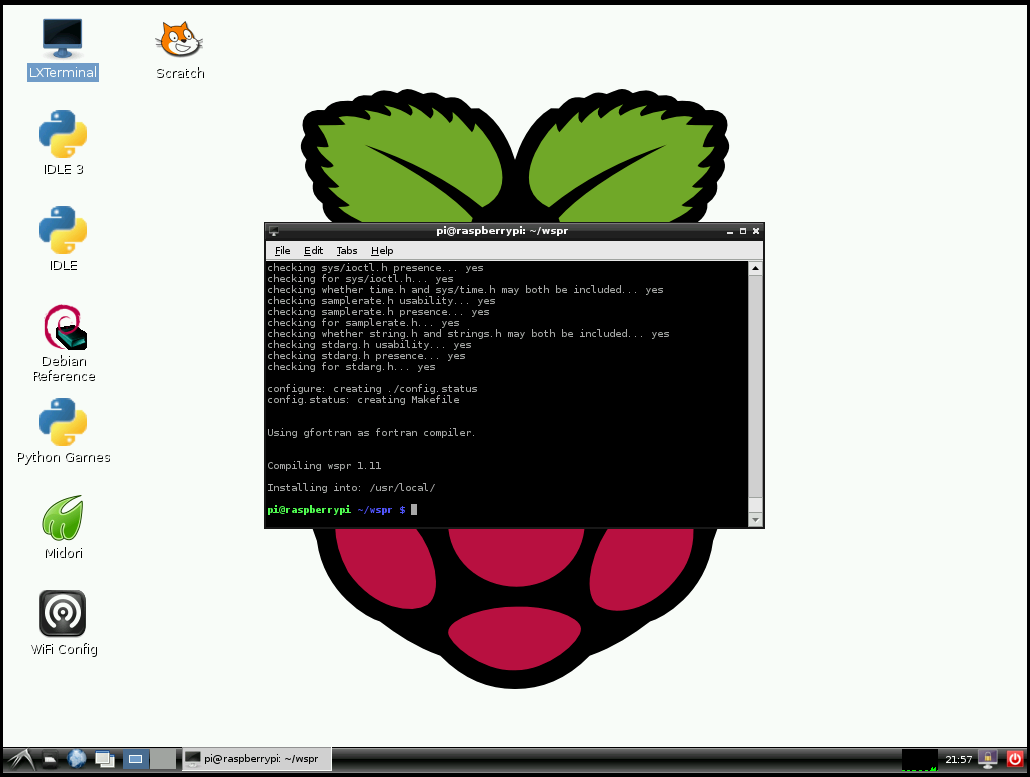Click 'checking for samplerate.h... yes' line
This screenshot has width=1030, height=777.
(x=363, y=323)
